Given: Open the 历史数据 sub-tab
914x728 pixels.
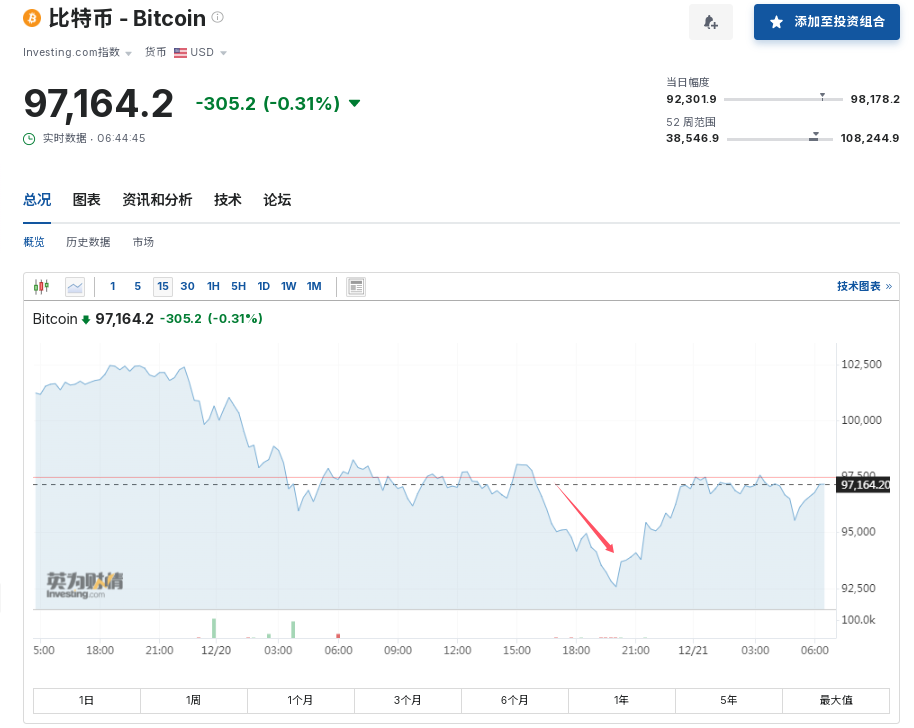Looking at the screenshot, I should (88, 242).
